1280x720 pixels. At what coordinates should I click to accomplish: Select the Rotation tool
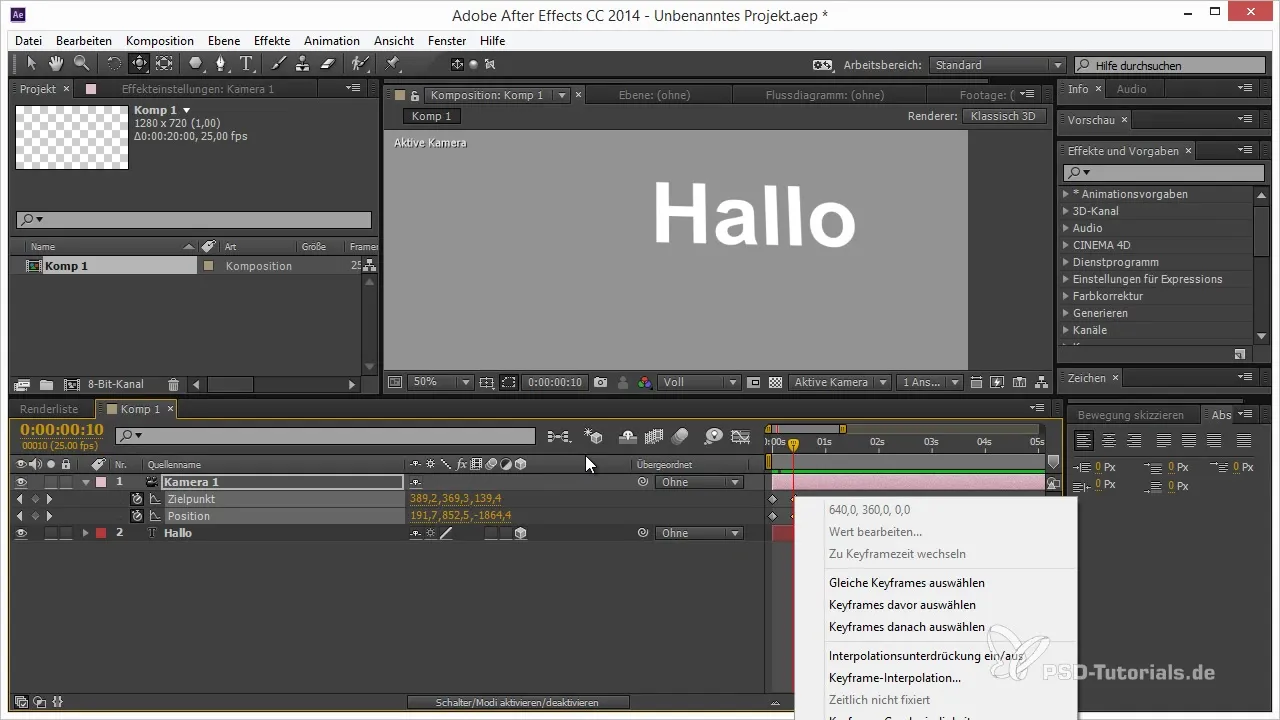tap(113, 63)
